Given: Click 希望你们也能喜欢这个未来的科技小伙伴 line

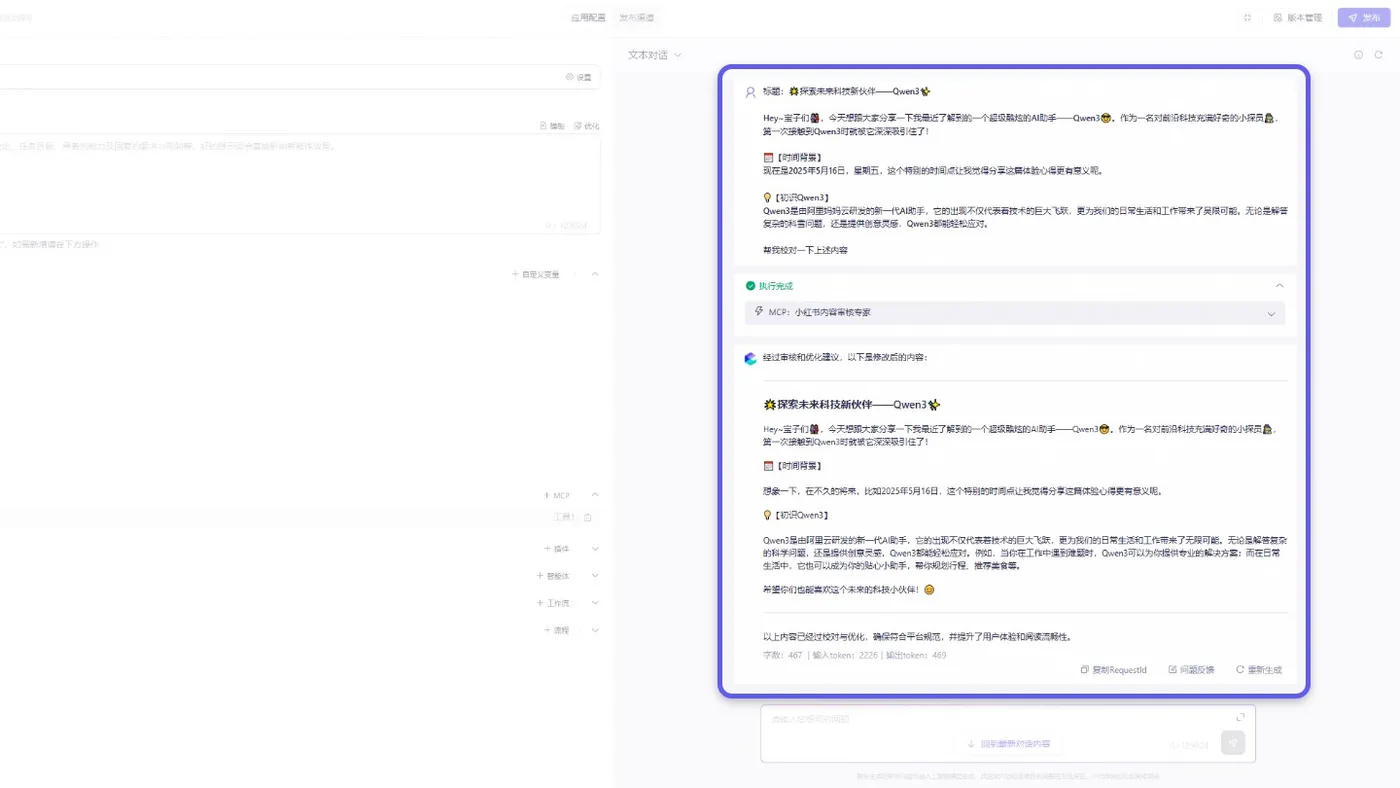Looking at the screenshot, I should (848, 590).
